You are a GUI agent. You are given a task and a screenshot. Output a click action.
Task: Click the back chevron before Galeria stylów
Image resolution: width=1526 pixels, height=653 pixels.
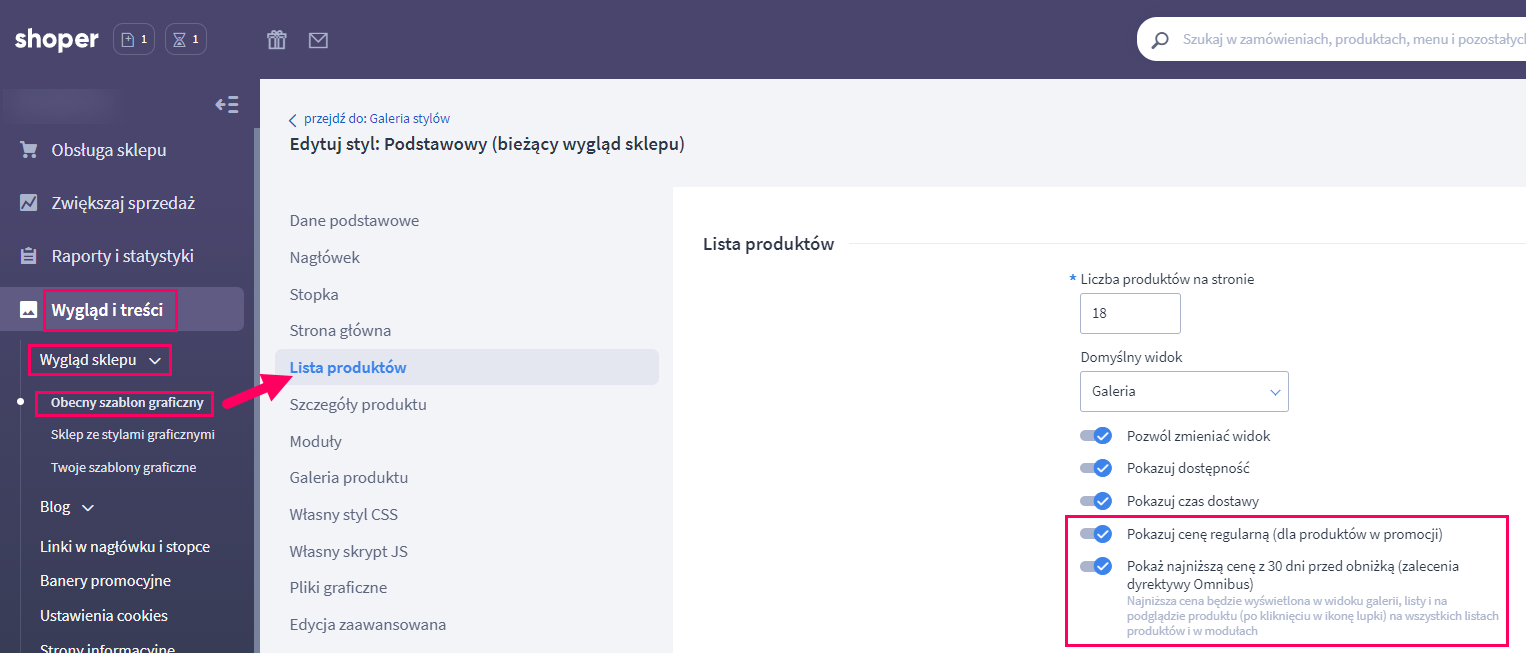coord(293,120)
